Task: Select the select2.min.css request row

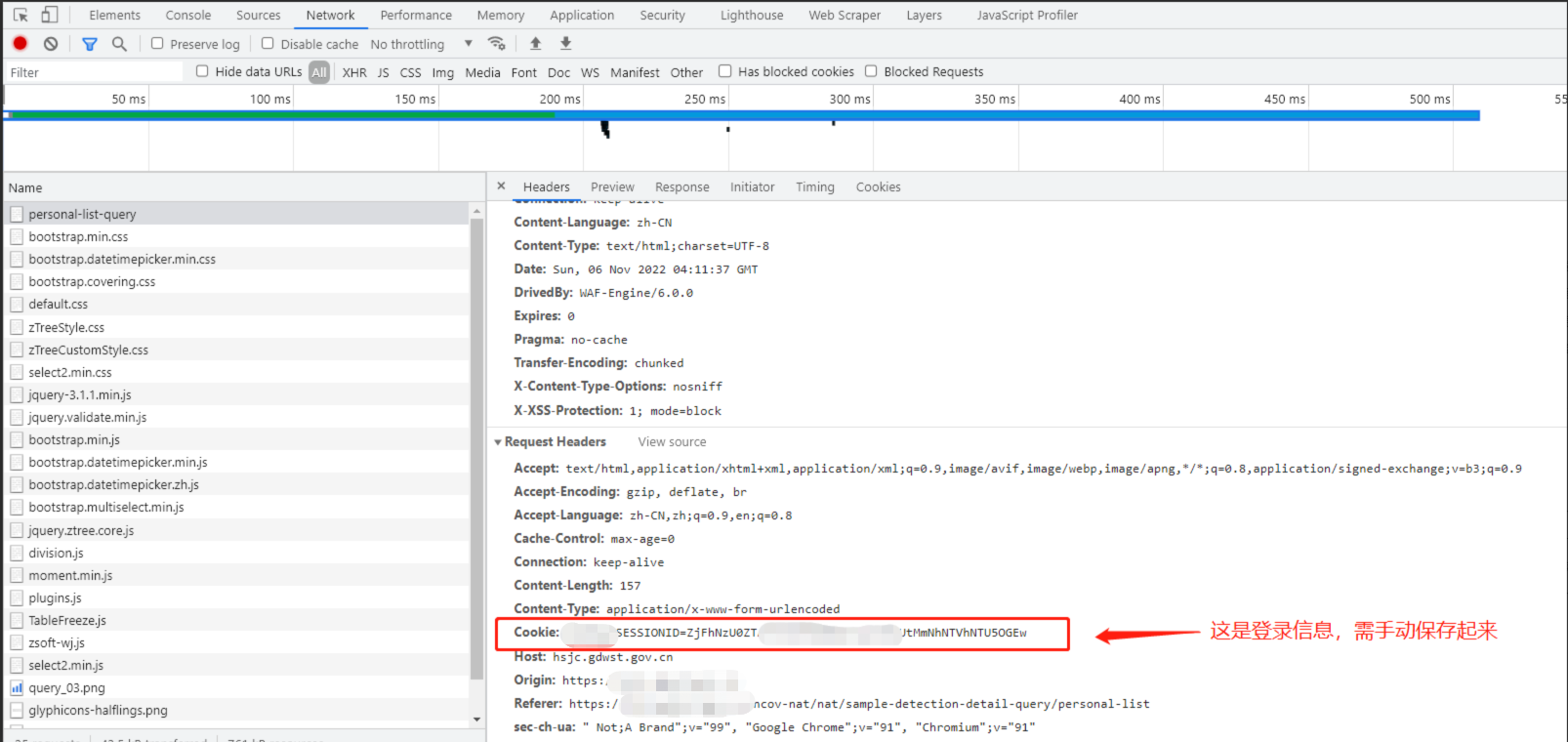Action: tap(237, 372)
